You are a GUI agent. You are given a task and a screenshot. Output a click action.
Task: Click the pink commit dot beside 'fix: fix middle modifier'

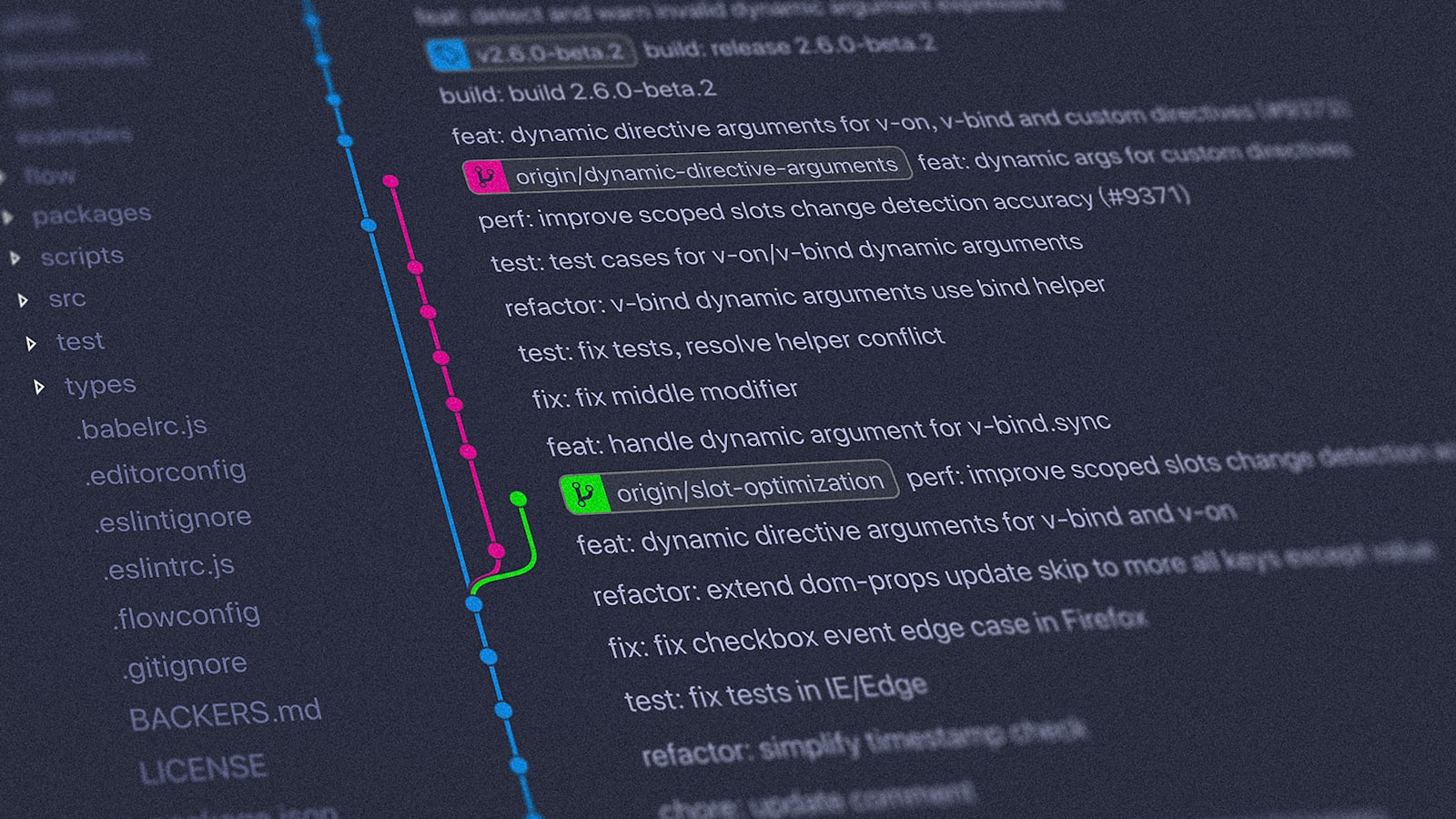(x=451, y=404)
